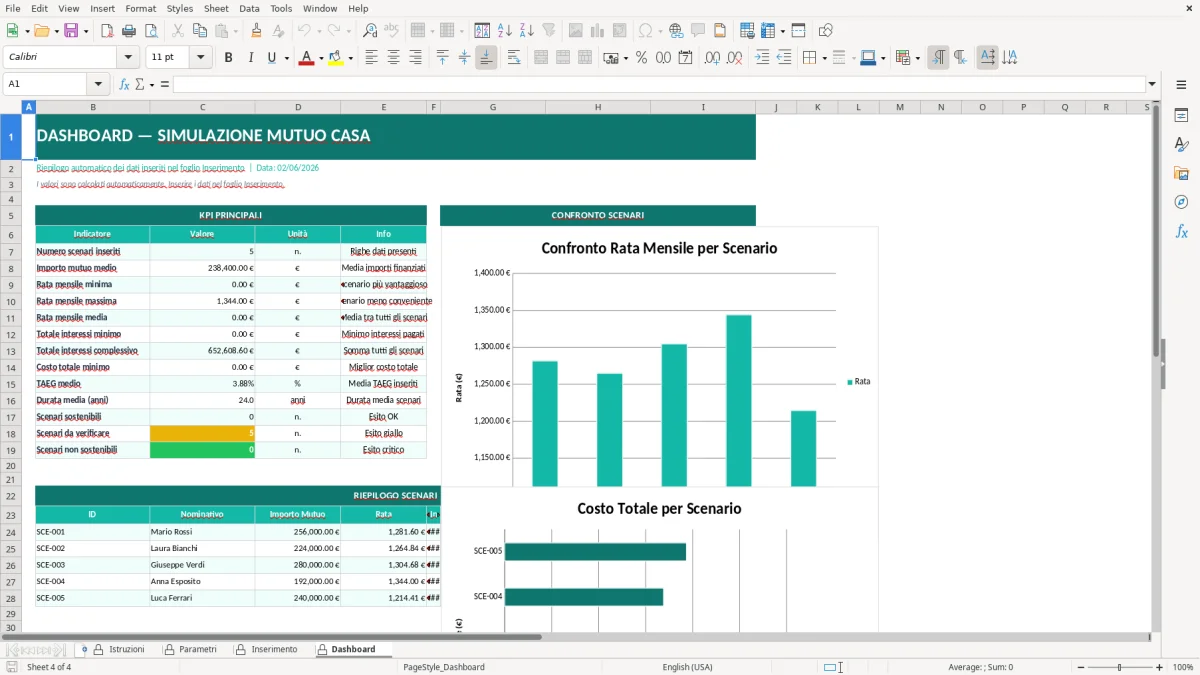This screenshot has height=675, width=1200.
Task: Open font name dropdown
Action: click(127, 58)
